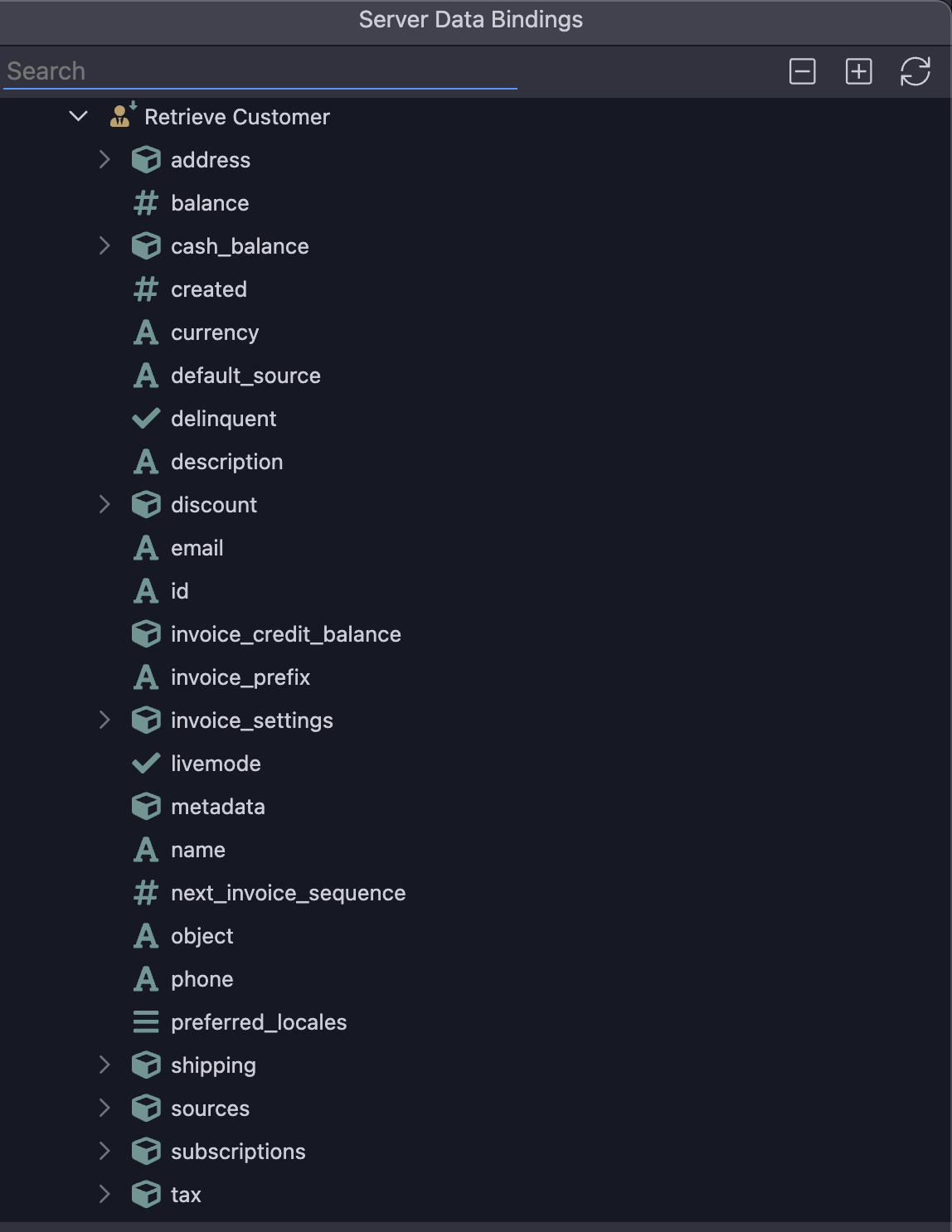Click the checkmark icon beside livemode
This screenshot has width=952, height=1232.
coord(146,764)
